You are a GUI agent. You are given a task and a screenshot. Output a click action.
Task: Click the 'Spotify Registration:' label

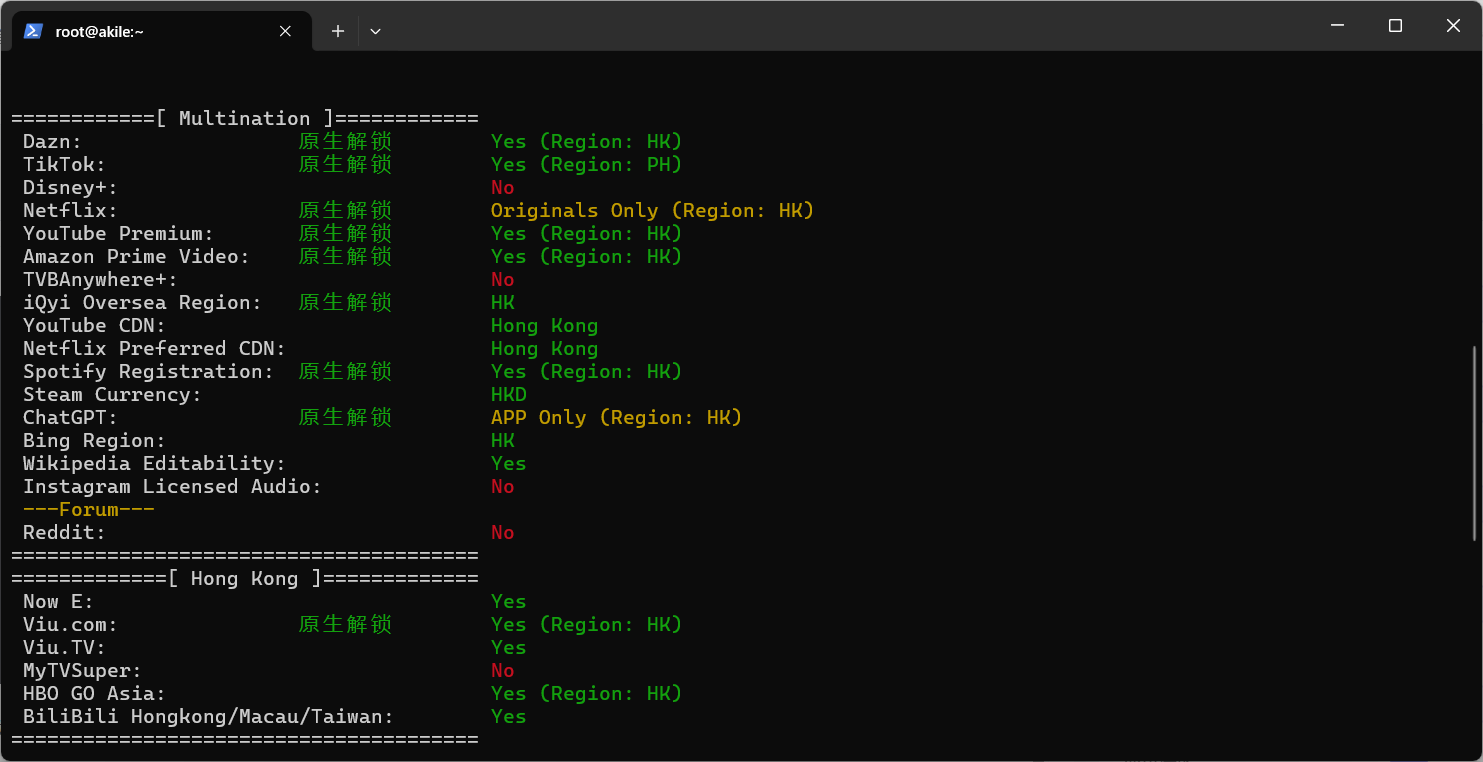148,371
